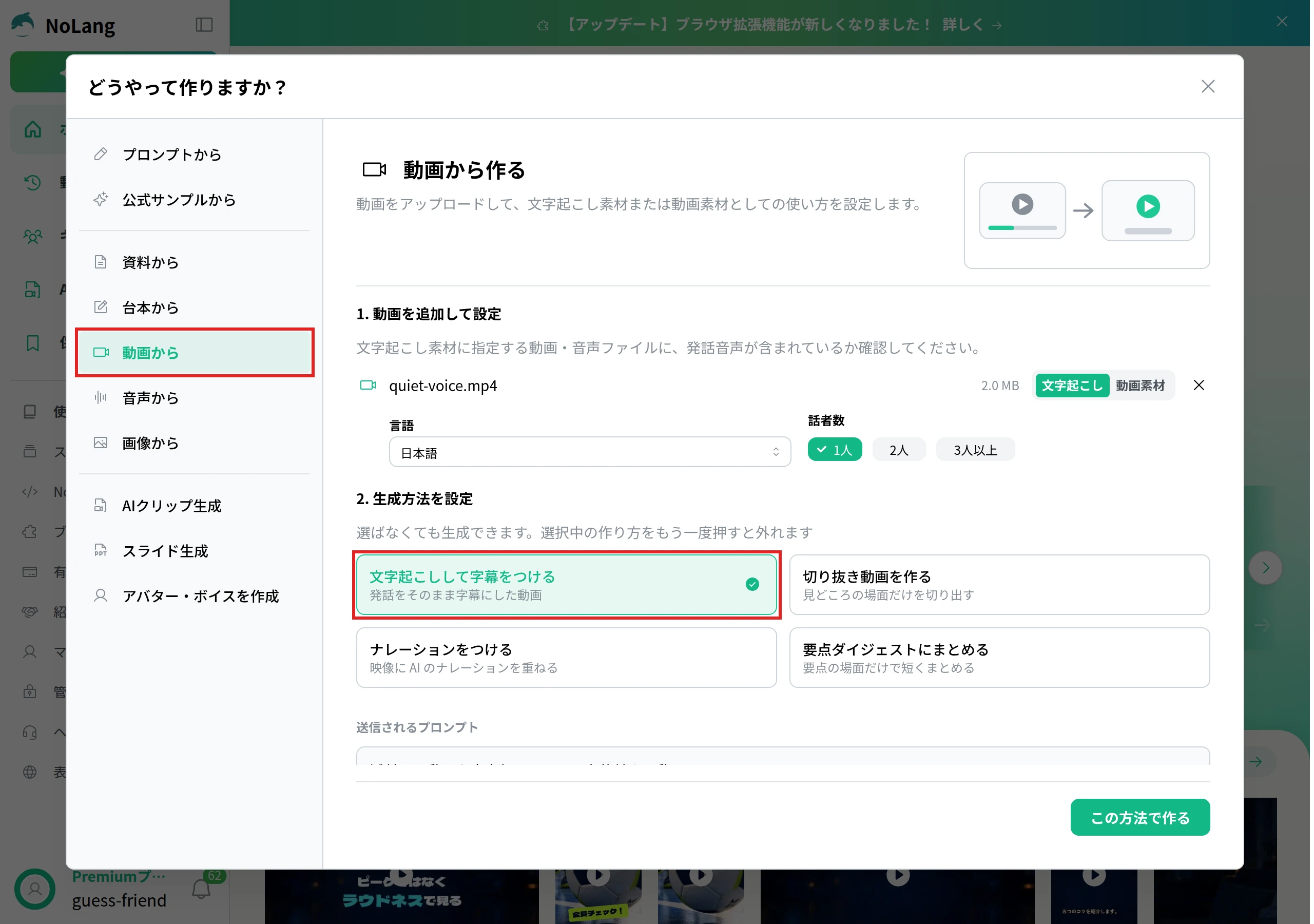Open the history clock icon in the background sidebar
Viewport: 1314px width, 924px height.
point(33,183)
